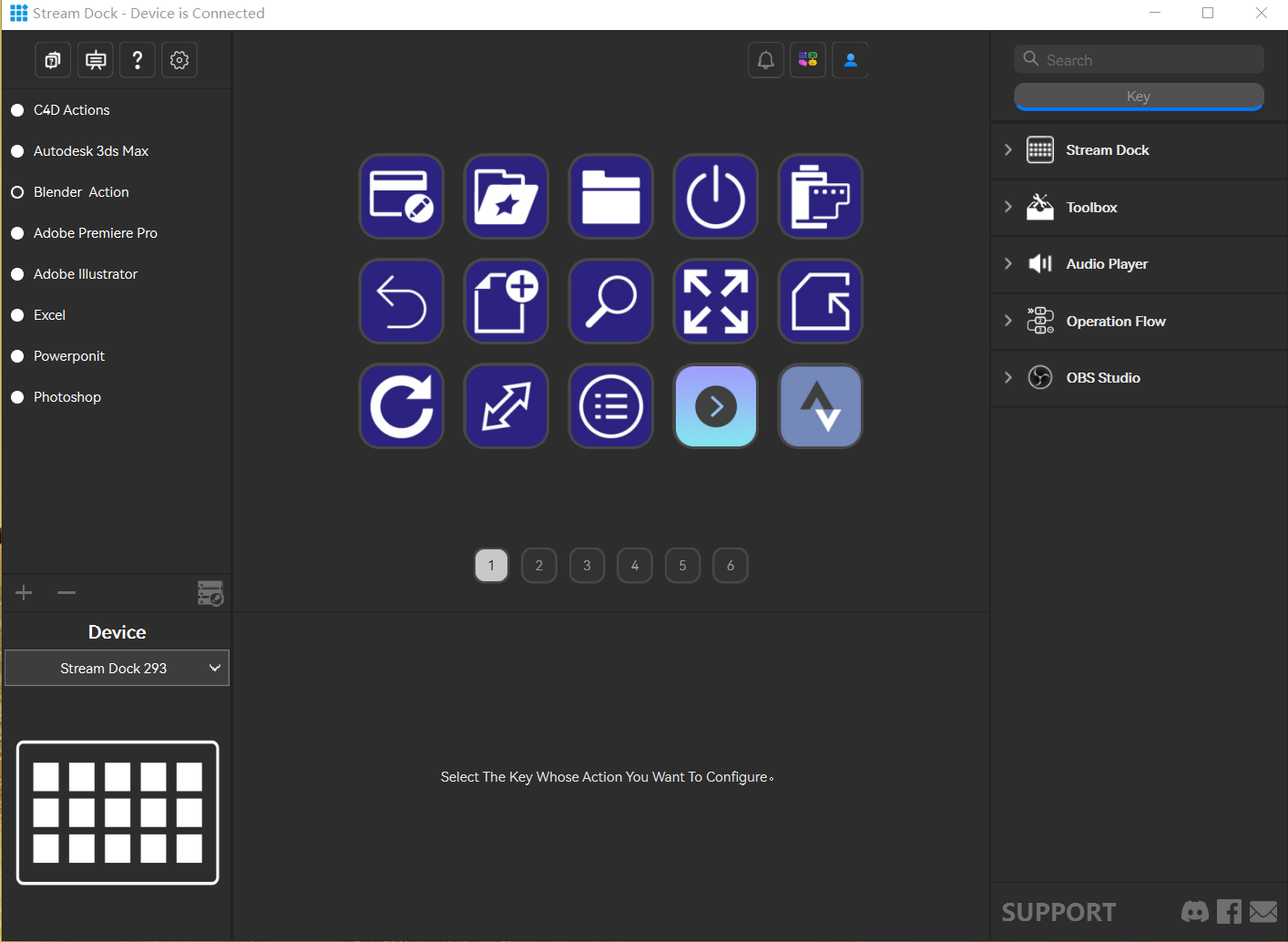Select the bulleted list key
Viewport: 1288px width, 942px height.
(x=611, y=405)
